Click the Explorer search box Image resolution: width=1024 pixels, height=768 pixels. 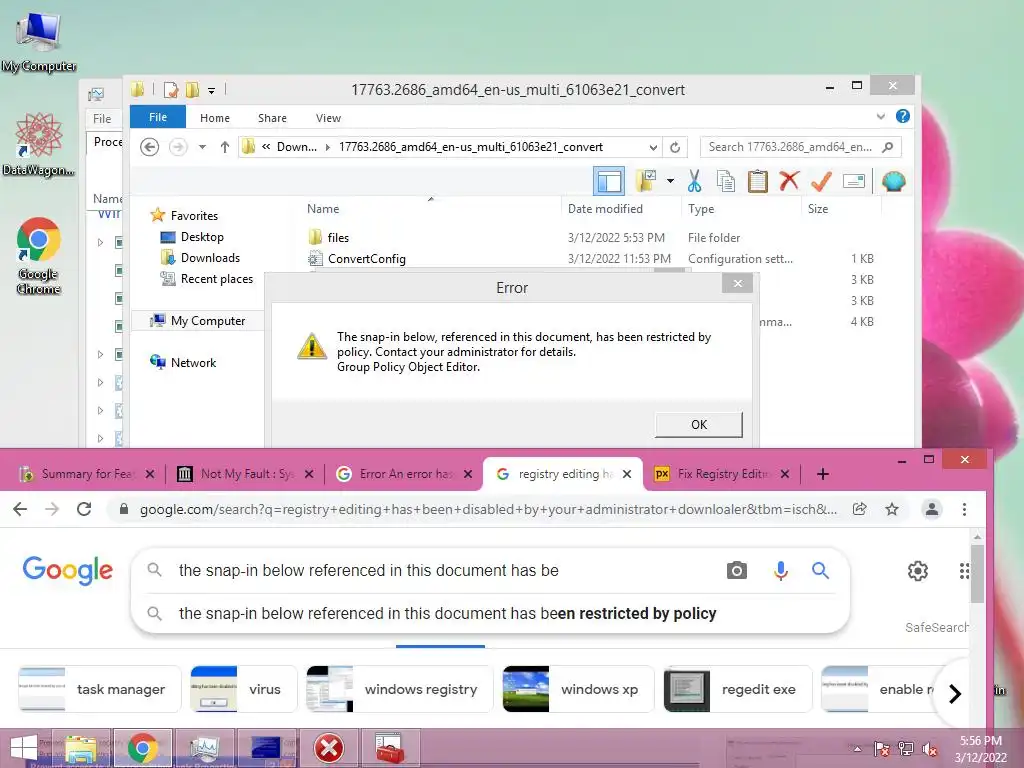click(801, 147)
